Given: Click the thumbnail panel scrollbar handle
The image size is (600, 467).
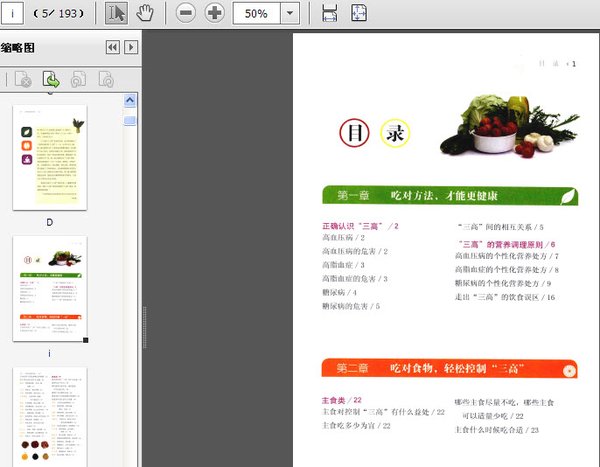Looking at the screenshot, I should [x=130, y=121].
